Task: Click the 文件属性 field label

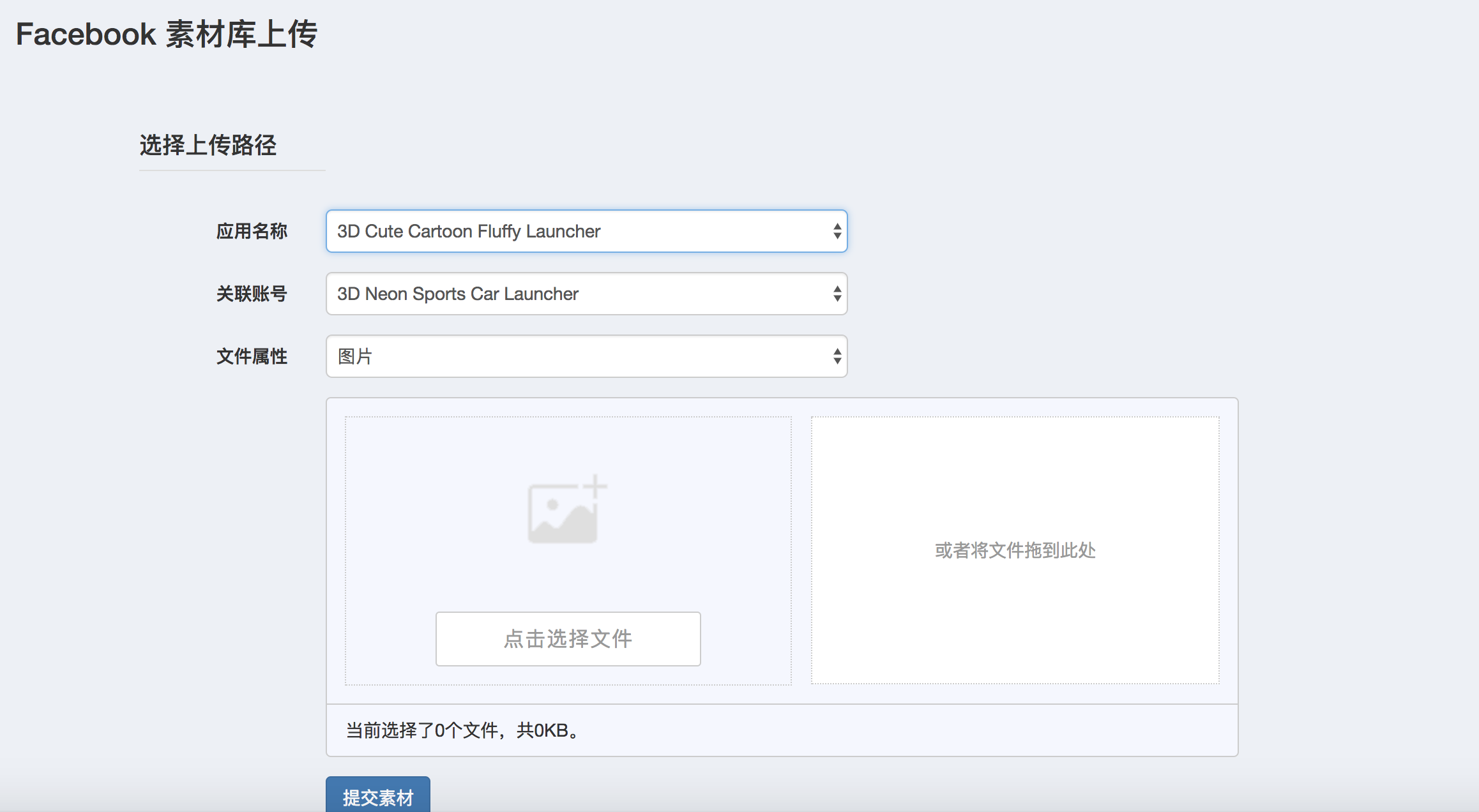Action: 252,356
